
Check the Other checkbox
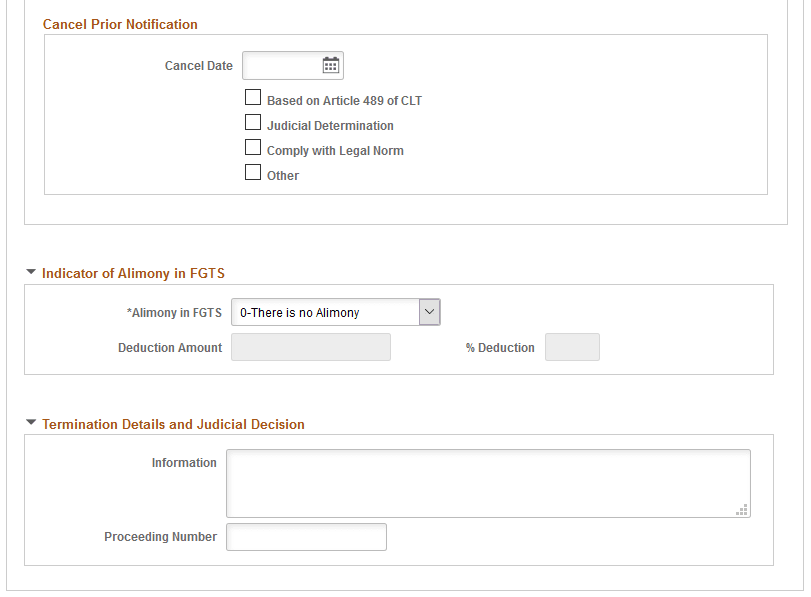[x=253, y=172]
